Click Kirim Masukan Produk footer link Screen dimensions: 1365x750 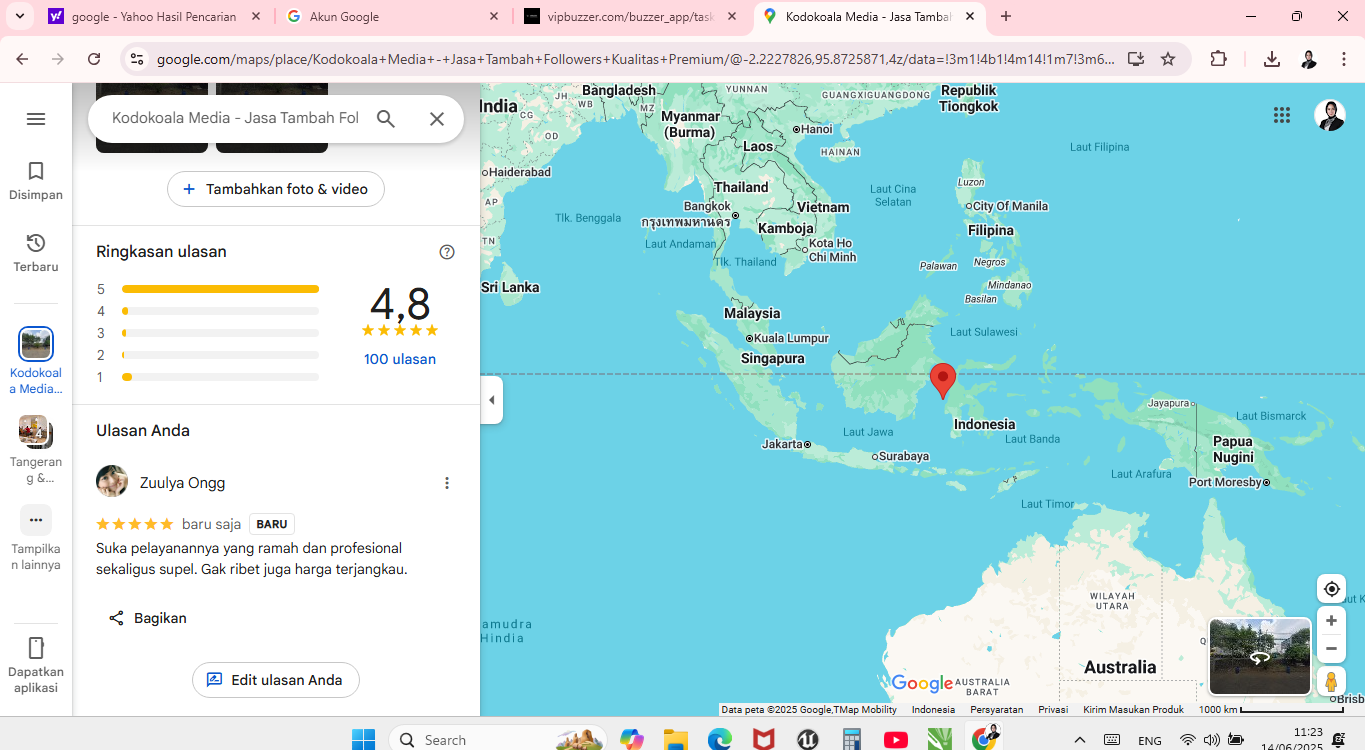(x=1133, y=709)
